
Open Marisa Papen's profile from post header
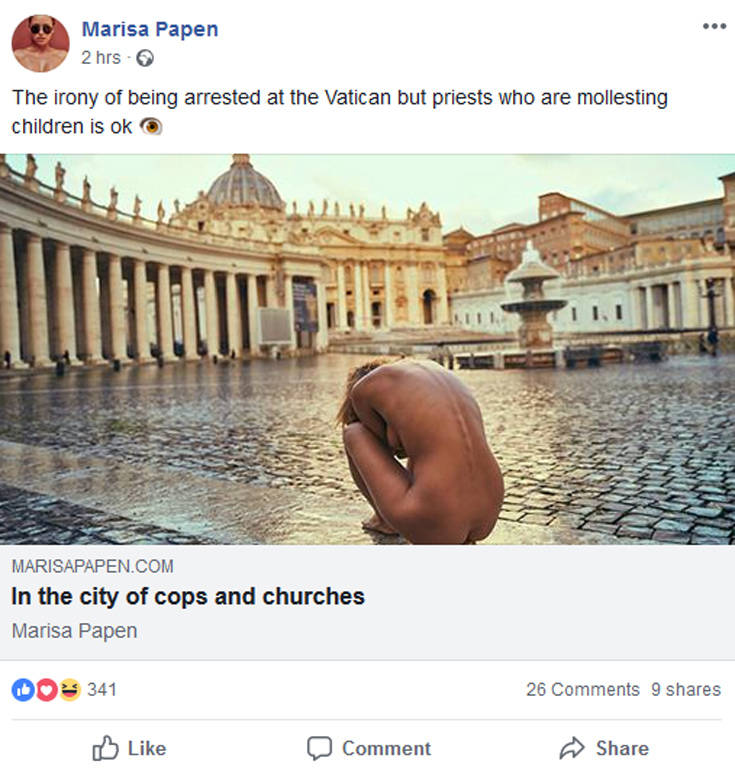point(149,29)
